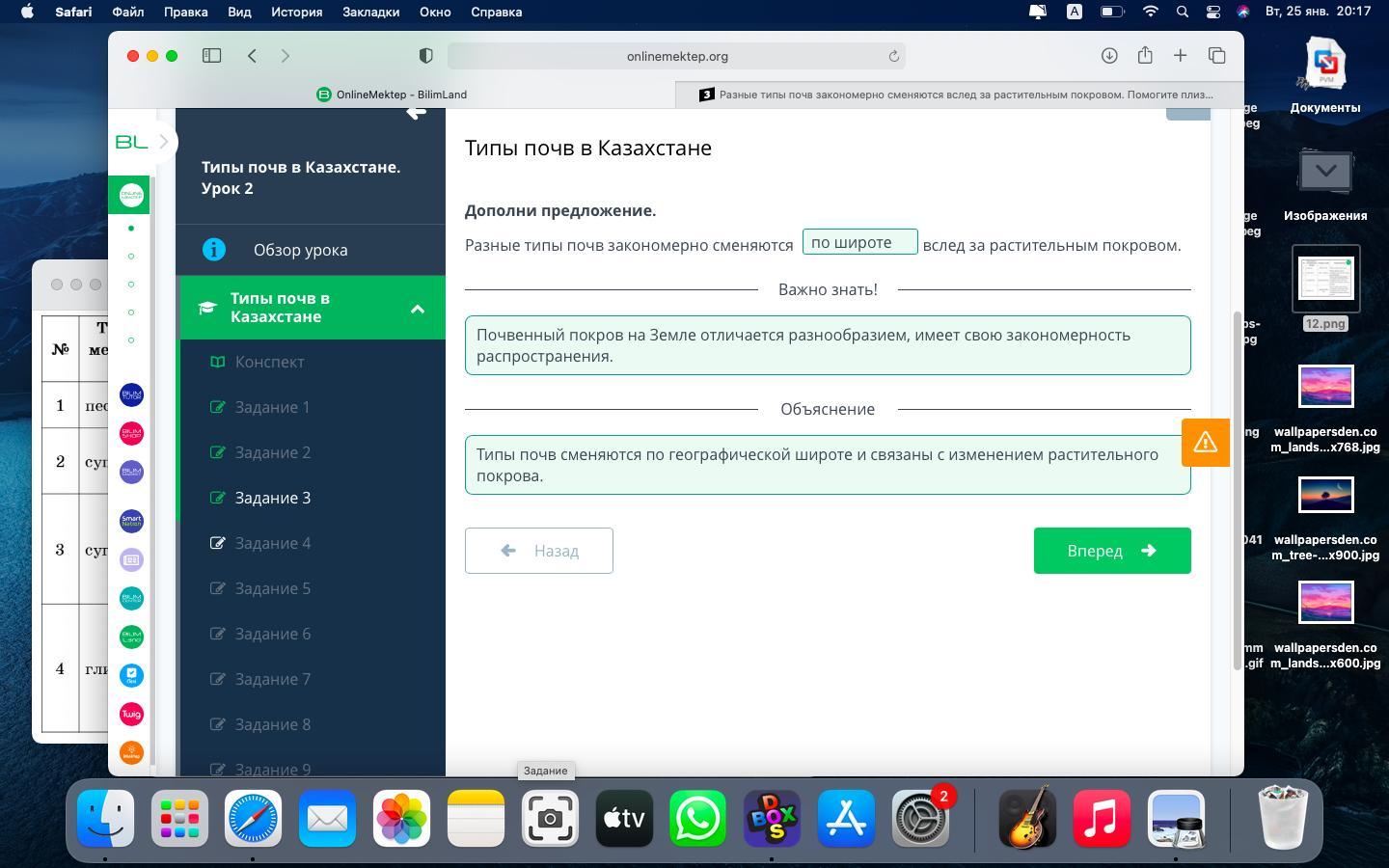
Task: Collapse the Типы почв в Казахстане section
Action: pyautogui.click(x=418, y=309)
